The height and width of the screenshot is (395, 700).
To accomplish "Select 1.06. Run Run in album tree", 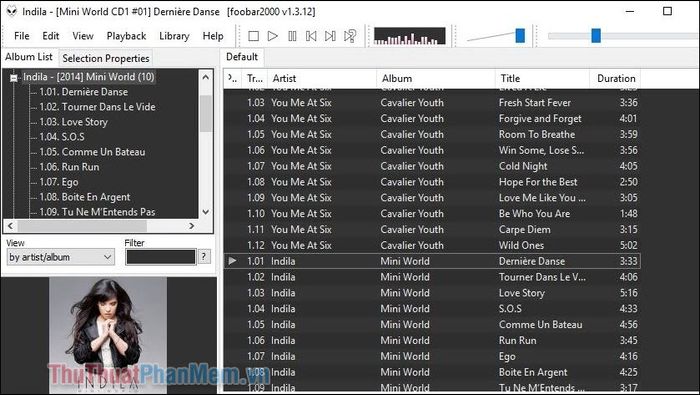I will coord(69,167).
